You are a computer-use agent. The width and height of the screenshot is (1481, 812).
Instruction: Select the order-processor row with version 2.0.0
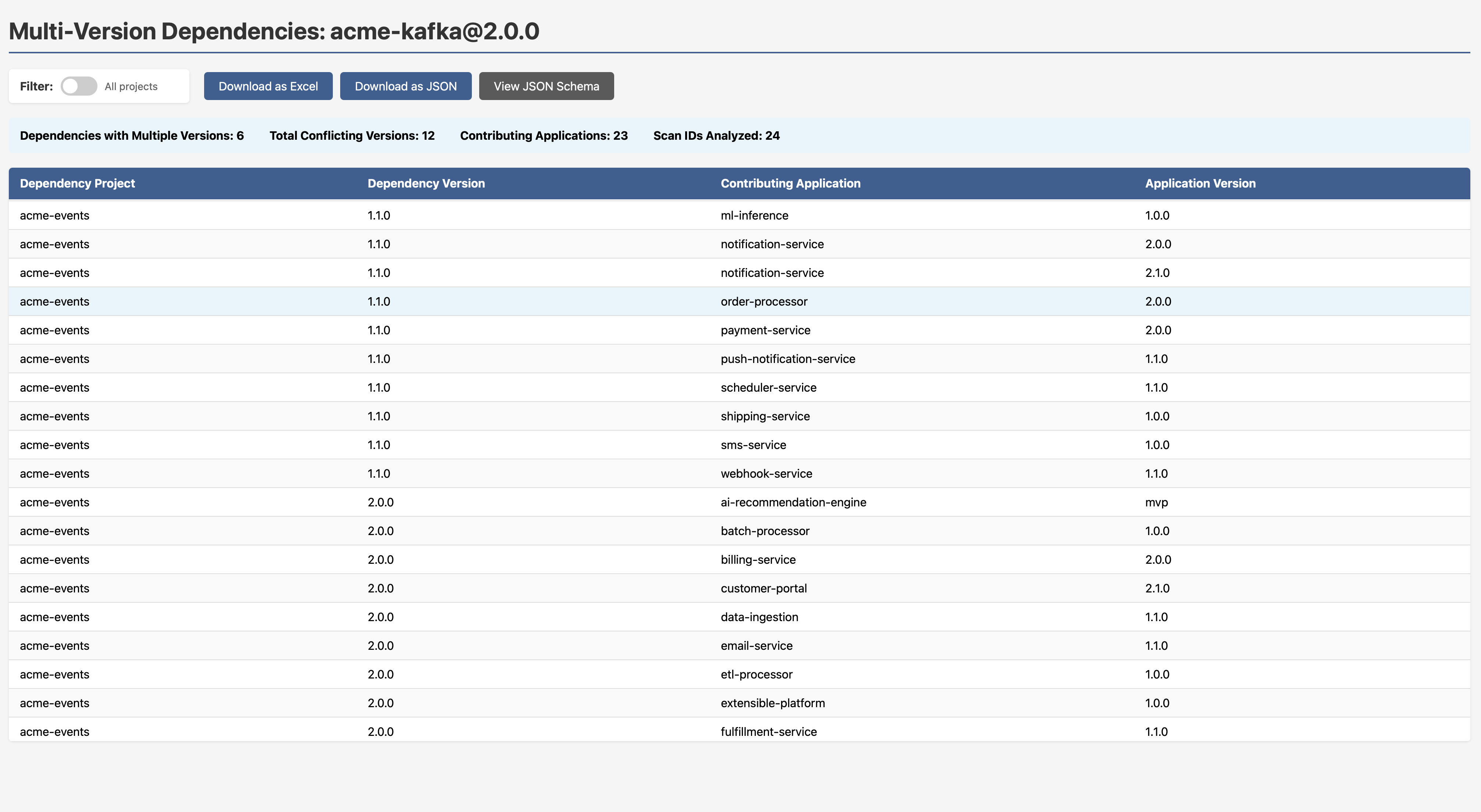[x=764, y=301]
